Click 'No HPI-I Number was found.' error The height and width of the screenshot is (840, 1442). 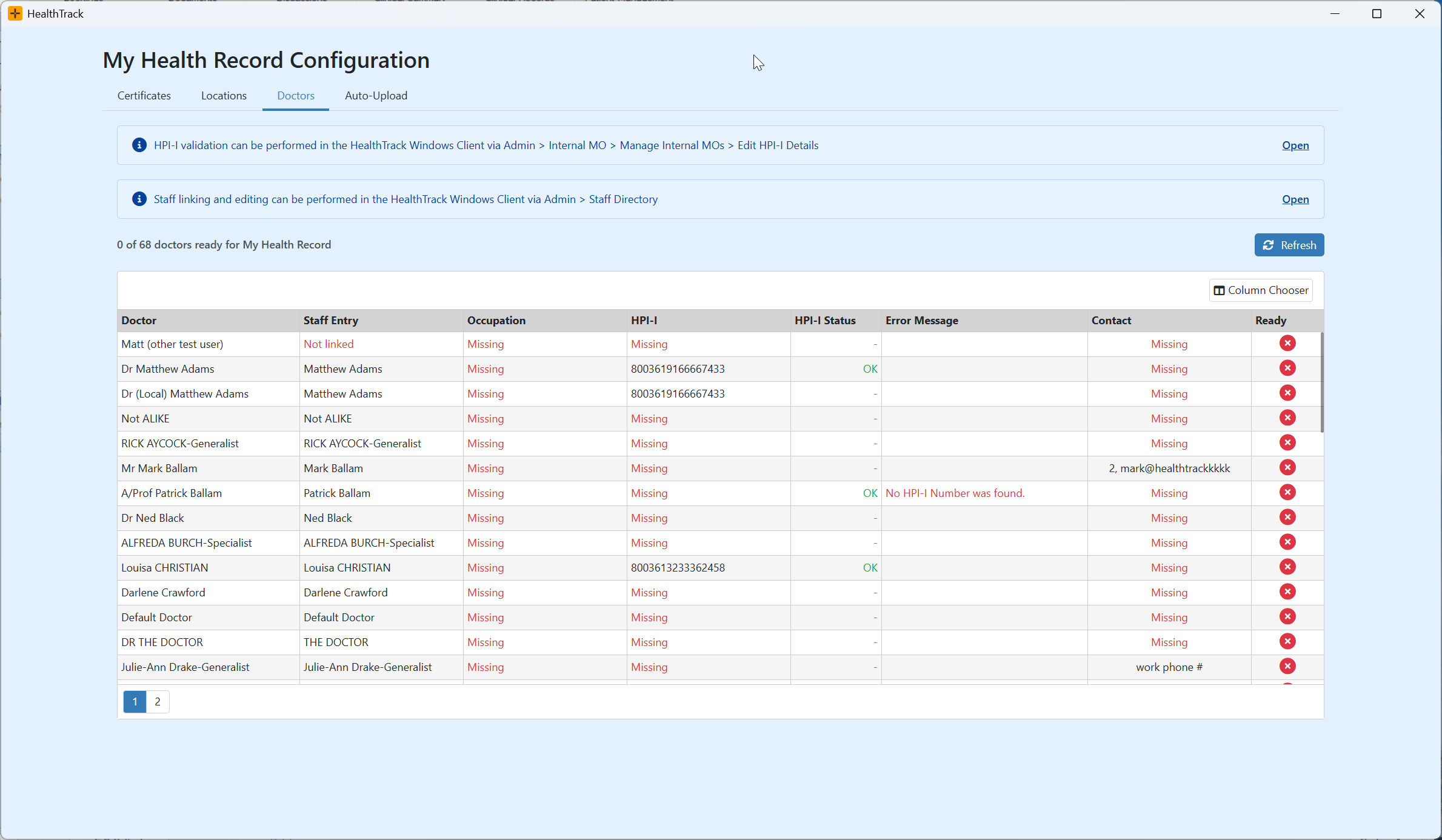955,493
